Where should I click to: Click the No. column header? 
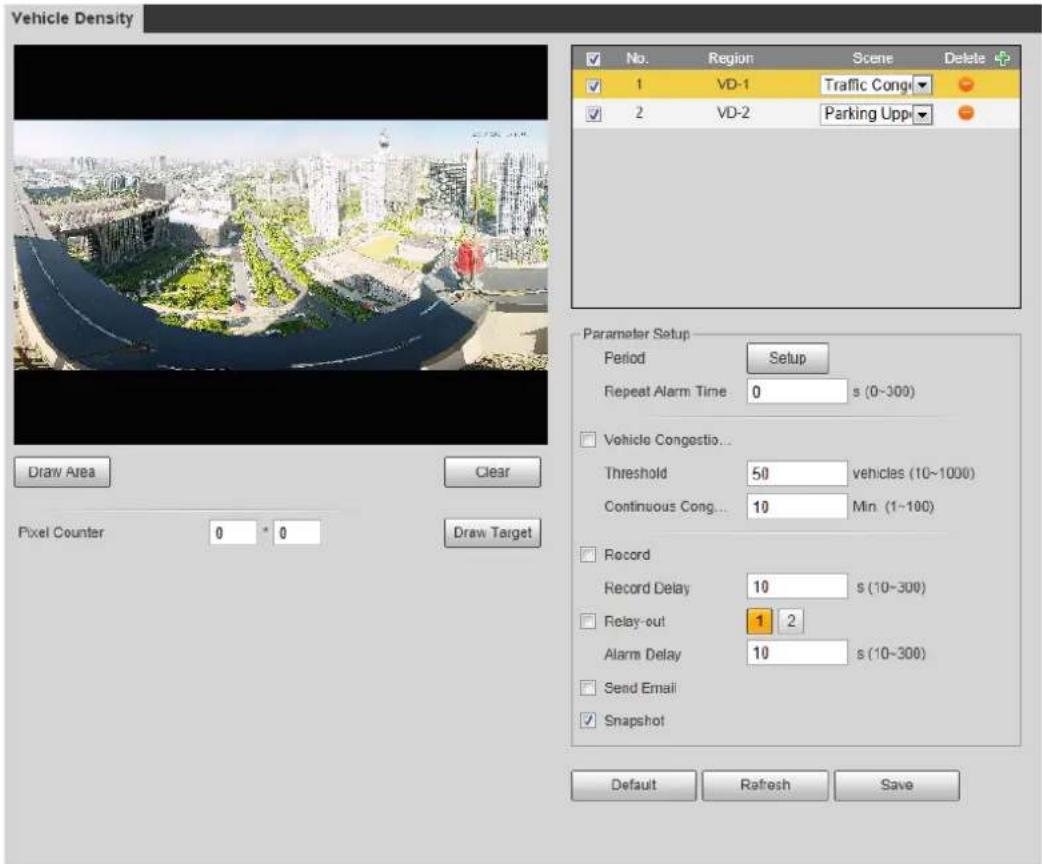tap(637, 58)
